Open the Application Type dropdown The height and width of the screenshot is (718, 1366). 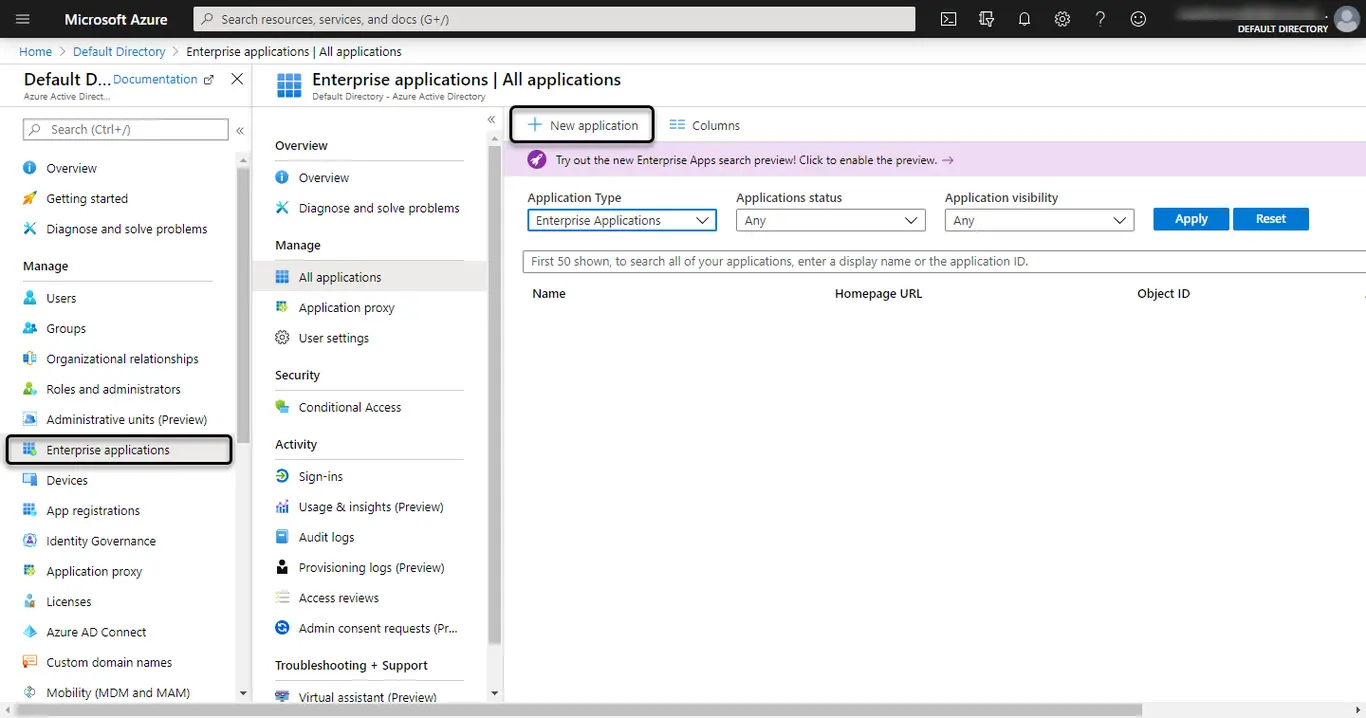(622, 220)
